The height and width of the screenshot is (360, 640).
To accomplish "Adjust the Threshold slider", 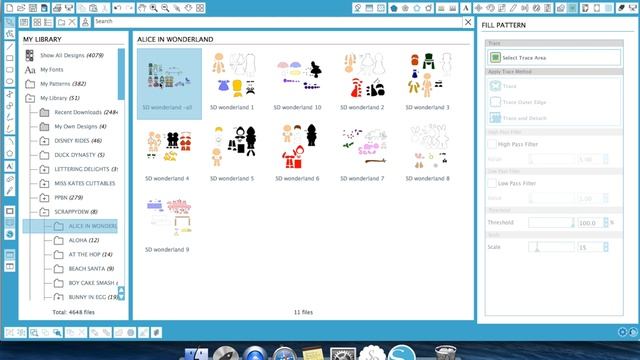I will (x=551, y=222).
